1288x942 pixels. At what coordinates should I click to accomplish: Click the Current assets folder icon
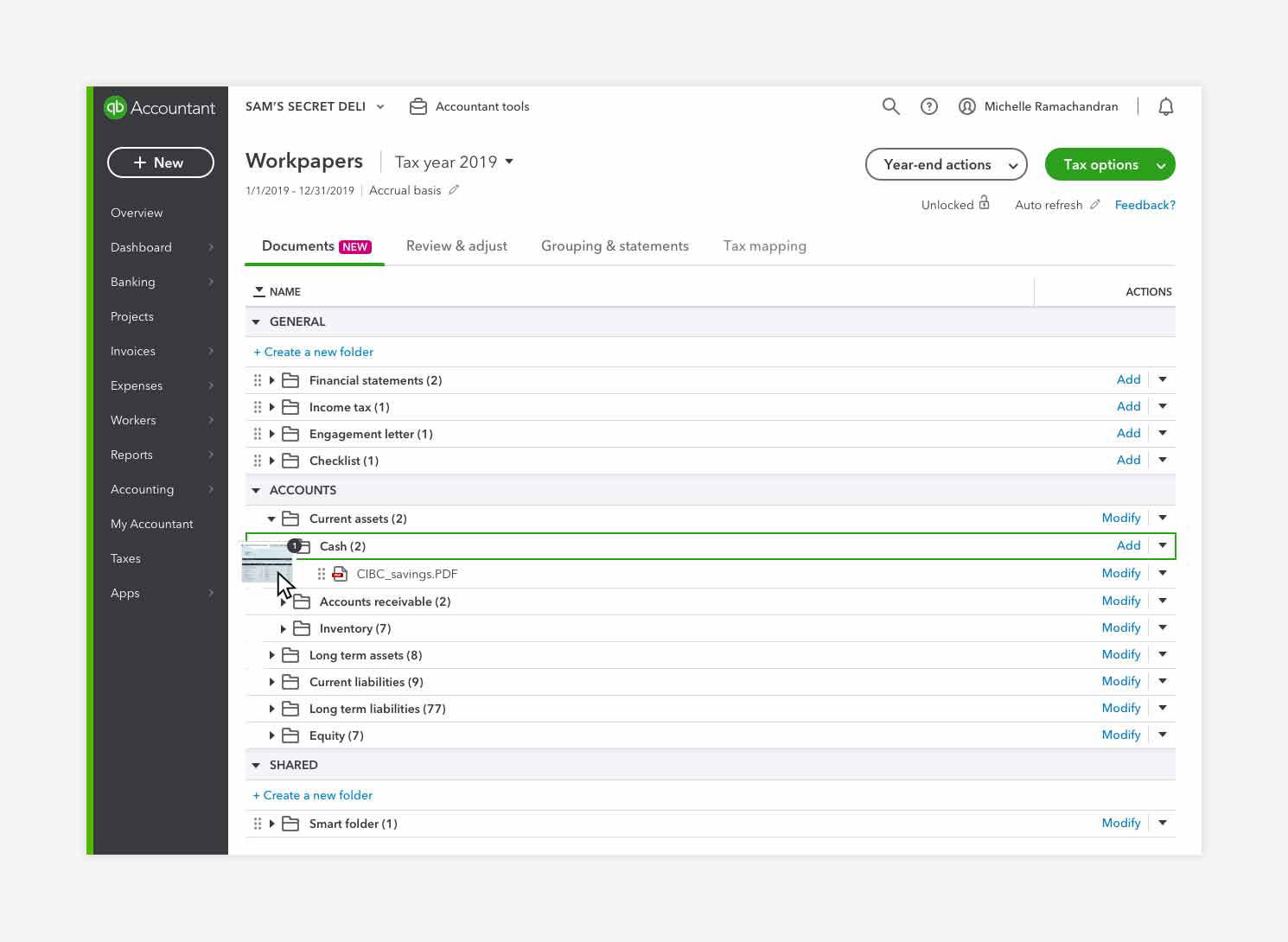pyautogui.click(x=290, y=519)
